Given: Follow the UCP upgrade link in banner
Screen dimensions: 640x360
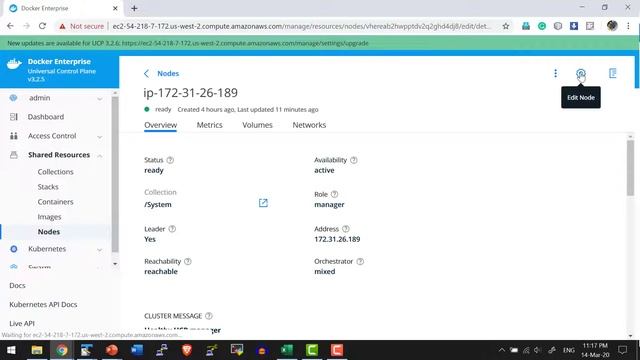Looking at the screenshot, I should pyautogui.click(x=245, y=43).
